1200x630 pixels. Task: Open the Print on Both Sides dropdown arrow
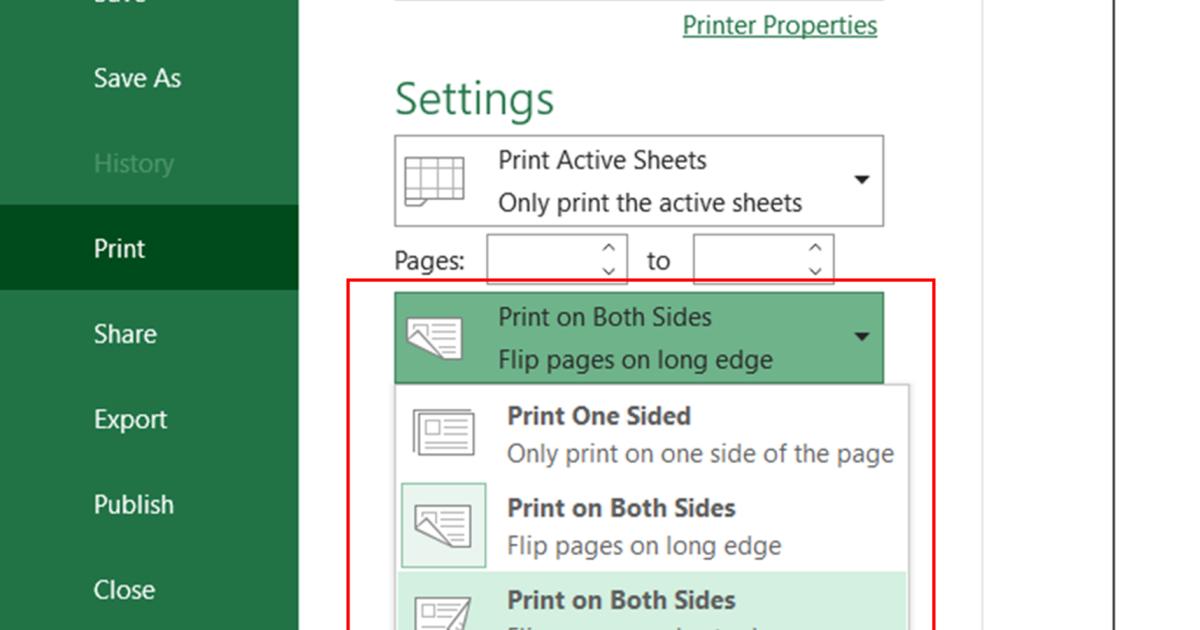863,337
